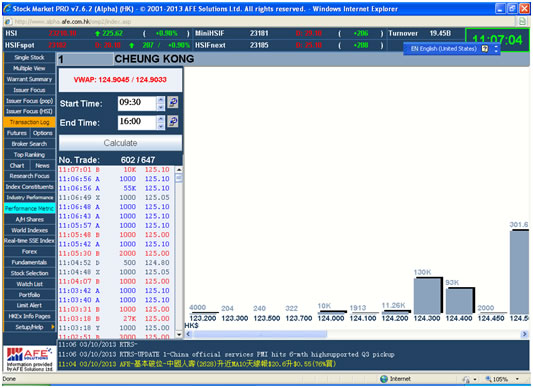
Task: Open the Forex page
Action: point(29,252)
